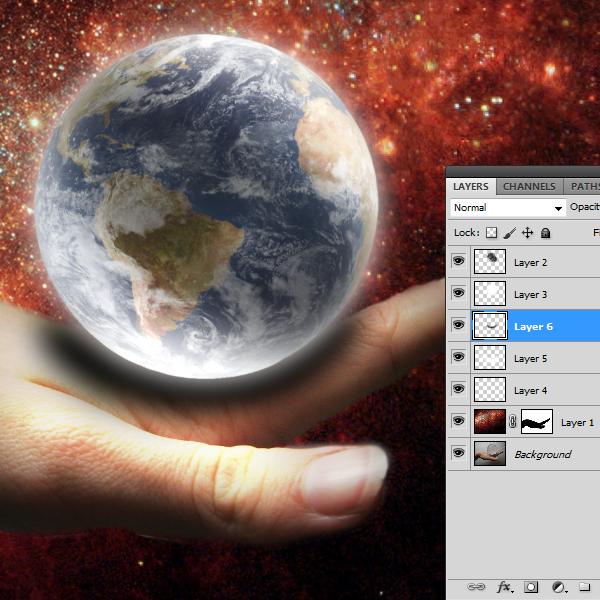Screen dimensions: 600x600
Task: Select the row named Layer 2
Action: [x=524, y=262]
